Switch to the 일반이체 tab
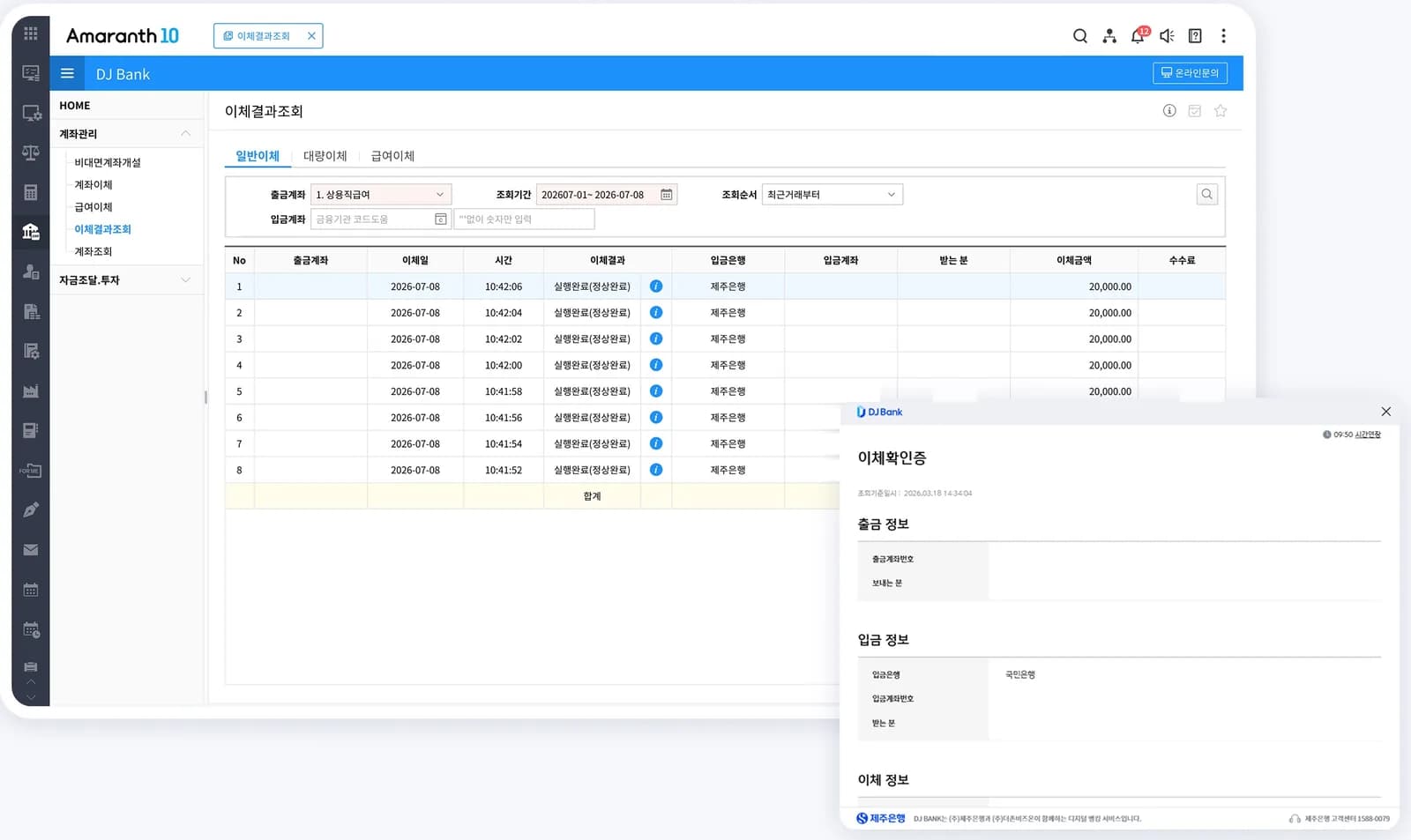1411x840 pixels. click(x=258, y=156)
